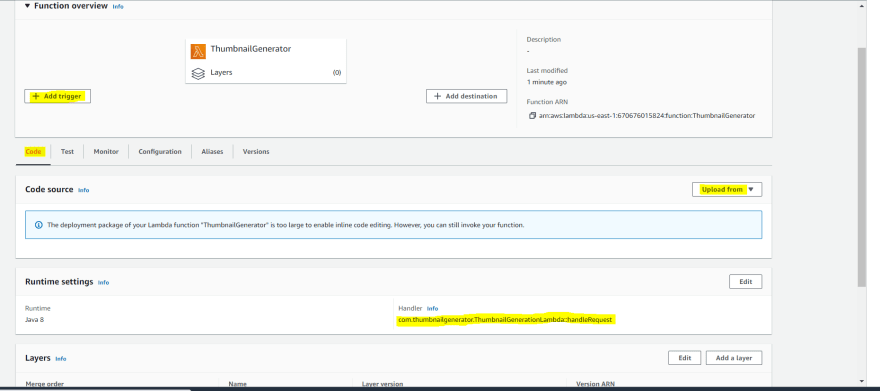The width and height of the screenshot is (880, 391).
Task: Click the scrollbar down arrow
Action: tap(861, 381)
